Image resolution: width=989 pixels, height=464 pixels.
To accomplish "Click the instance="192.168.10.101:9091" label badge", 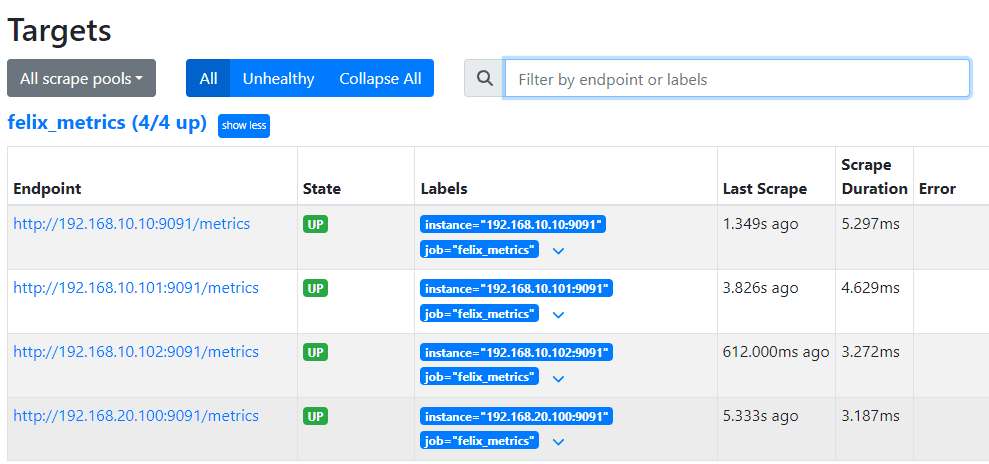I will [515, 289].
